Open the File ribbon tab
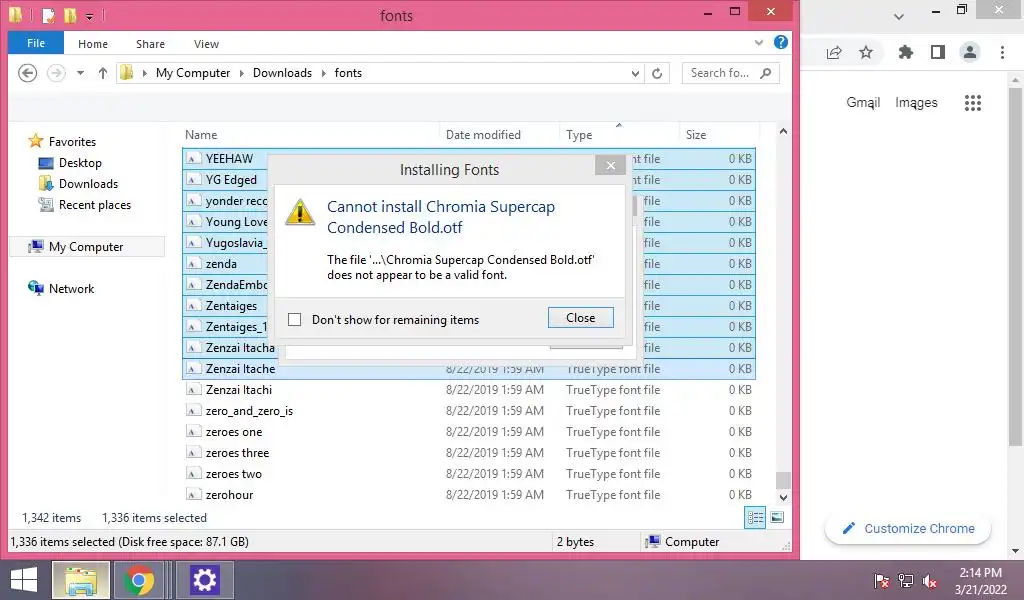1024x600 pixels. tap(36, 43)
